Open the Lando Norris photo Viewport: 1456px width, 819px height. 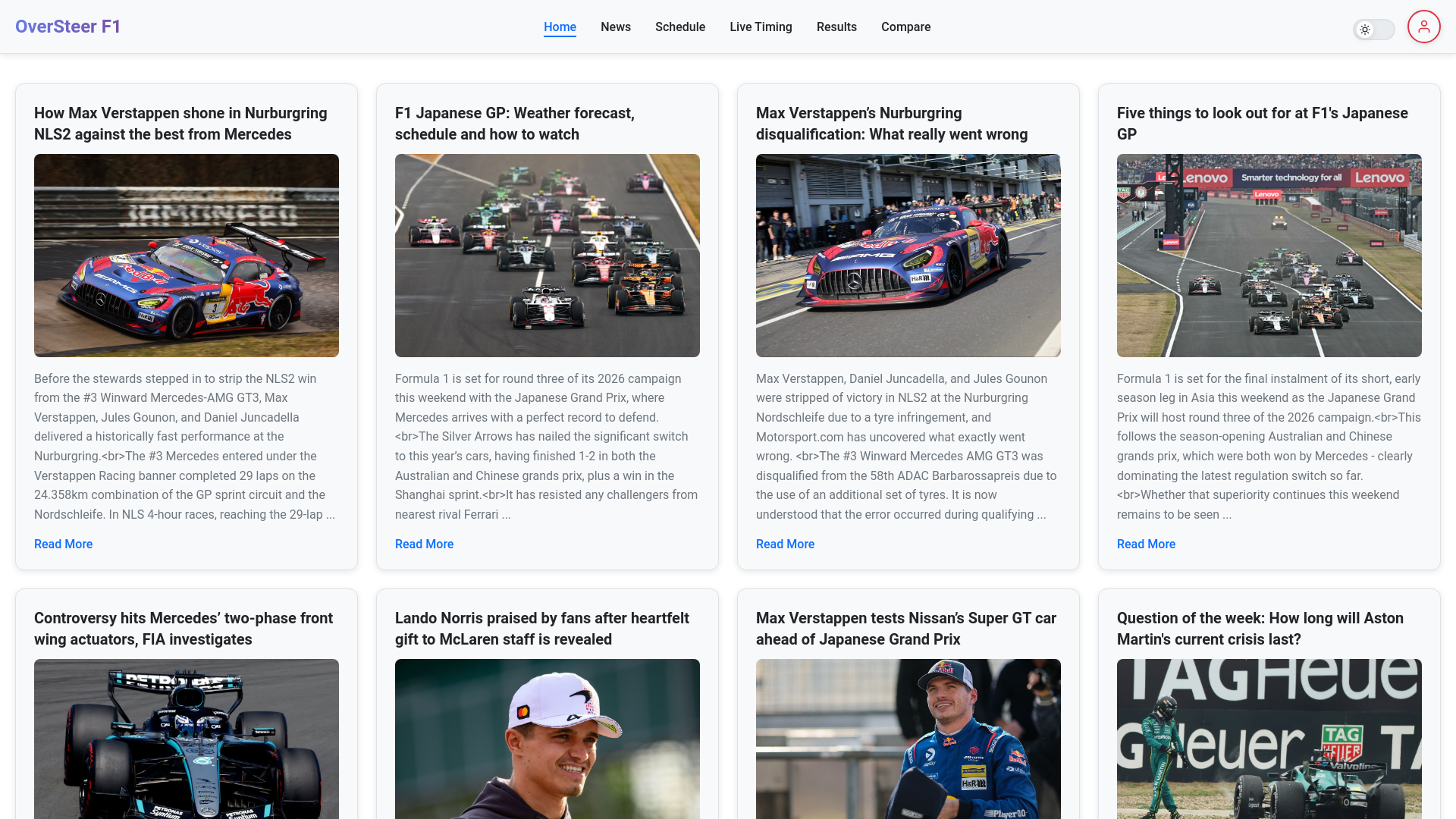click(548, 739)
